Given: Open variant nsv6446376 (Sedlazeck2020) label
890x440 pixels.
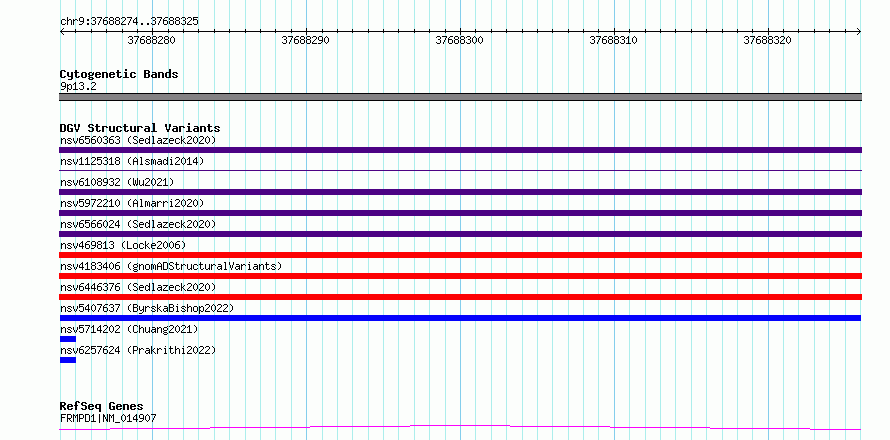Looking at the screenshot, I should point(138,287).
